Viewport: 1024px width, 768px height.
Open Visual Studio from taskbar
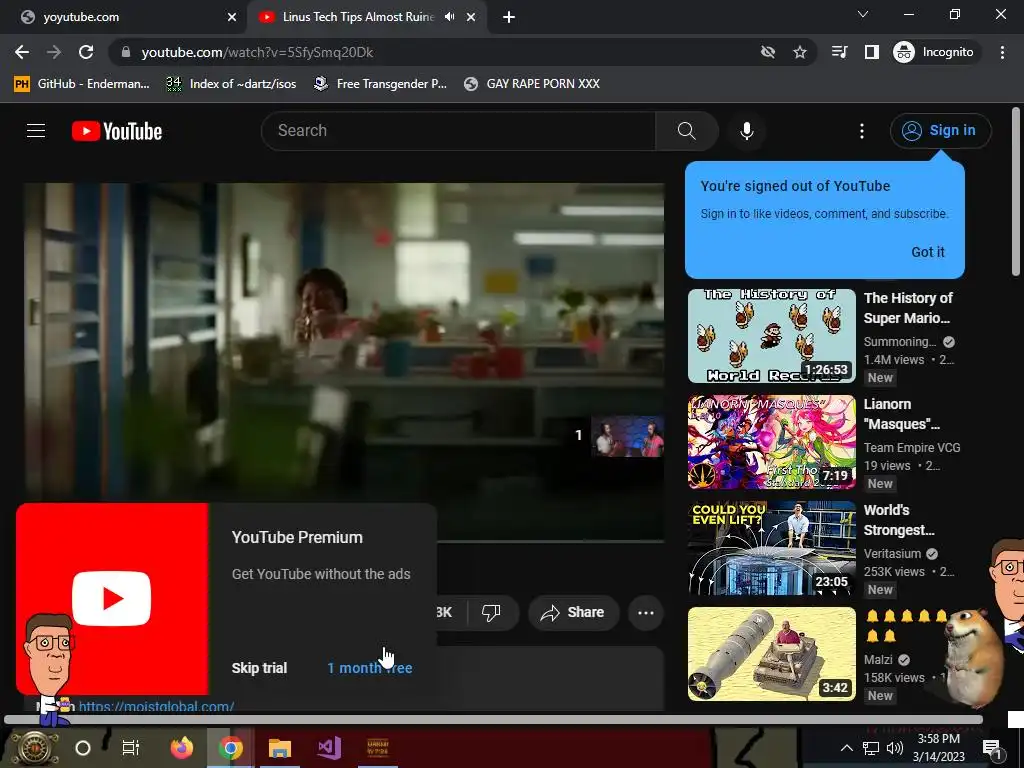pos(329,748)
